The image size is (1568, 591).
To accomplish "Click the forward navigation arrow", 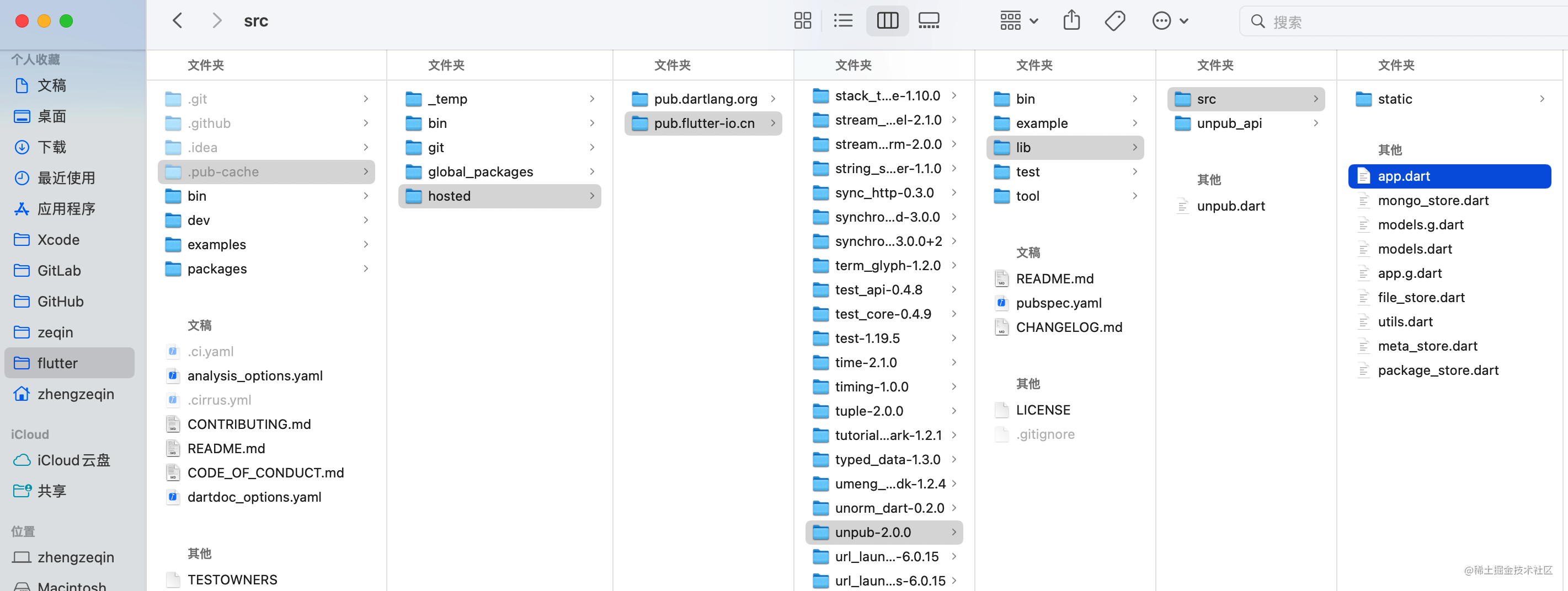I will coord(217,20).
